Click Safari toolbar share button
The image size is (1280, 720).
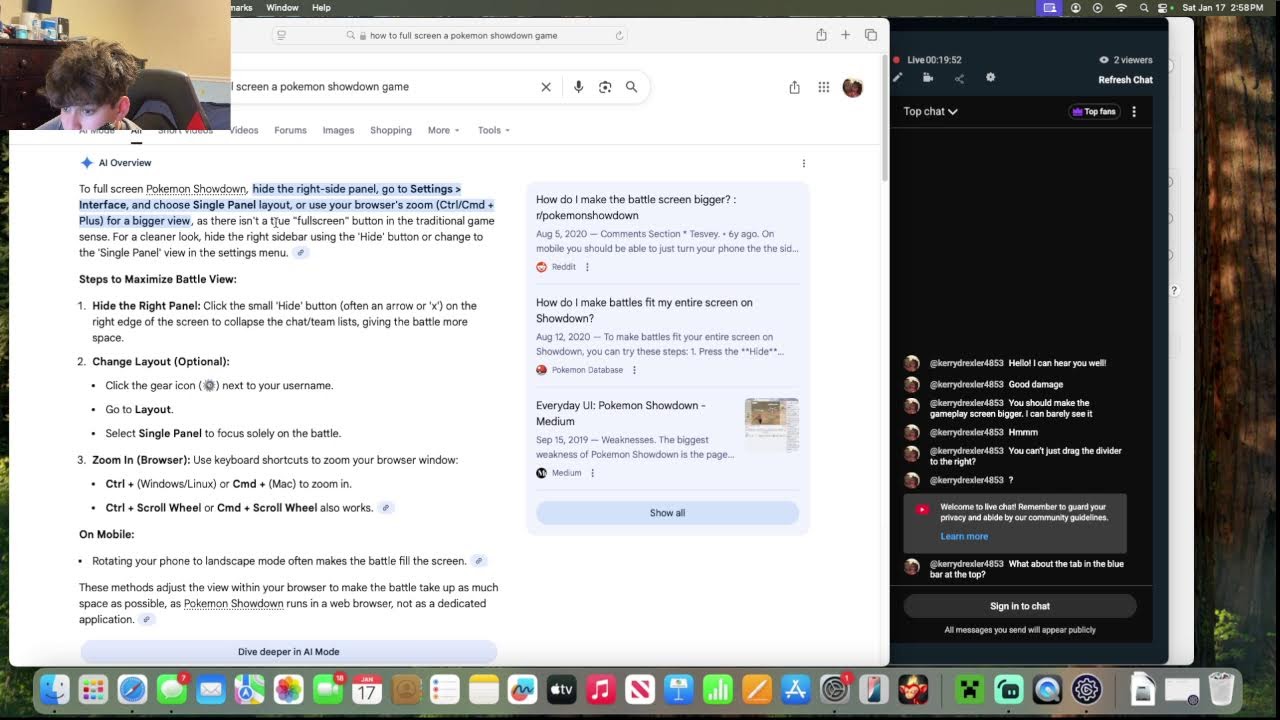tap(821, 35)
